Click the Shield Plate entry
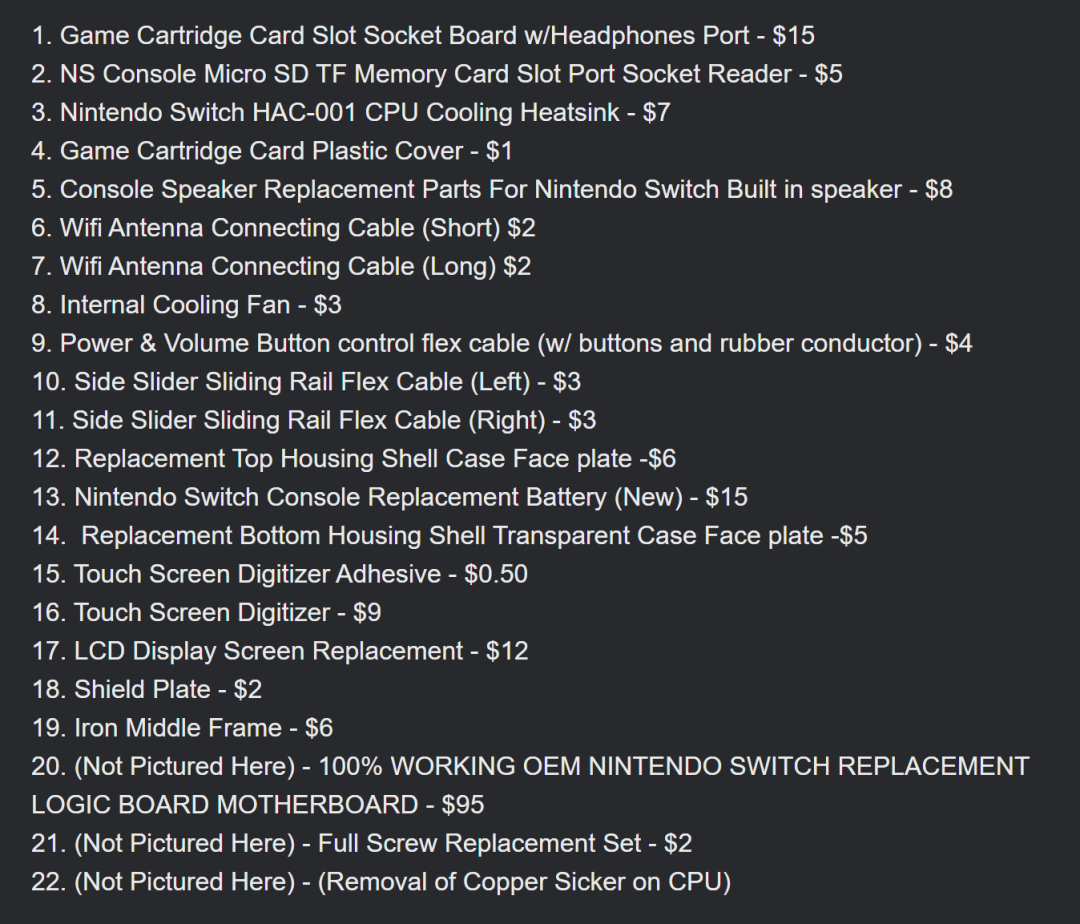The height and width of the screenshot is (924, 1080). coord(147,690)
